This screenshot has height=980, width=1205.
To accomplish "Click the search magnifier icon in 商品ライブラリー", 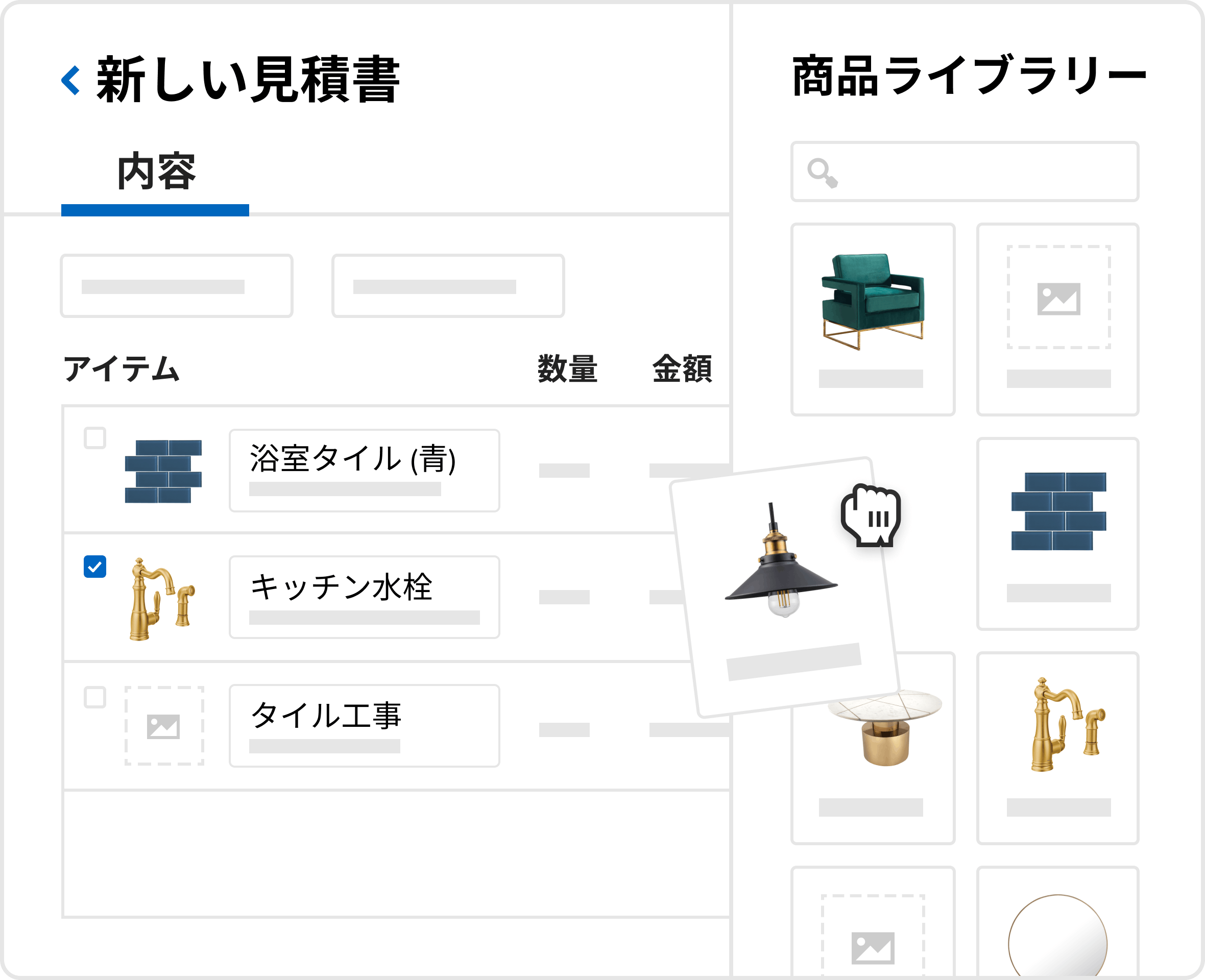I will click(822, 174).
